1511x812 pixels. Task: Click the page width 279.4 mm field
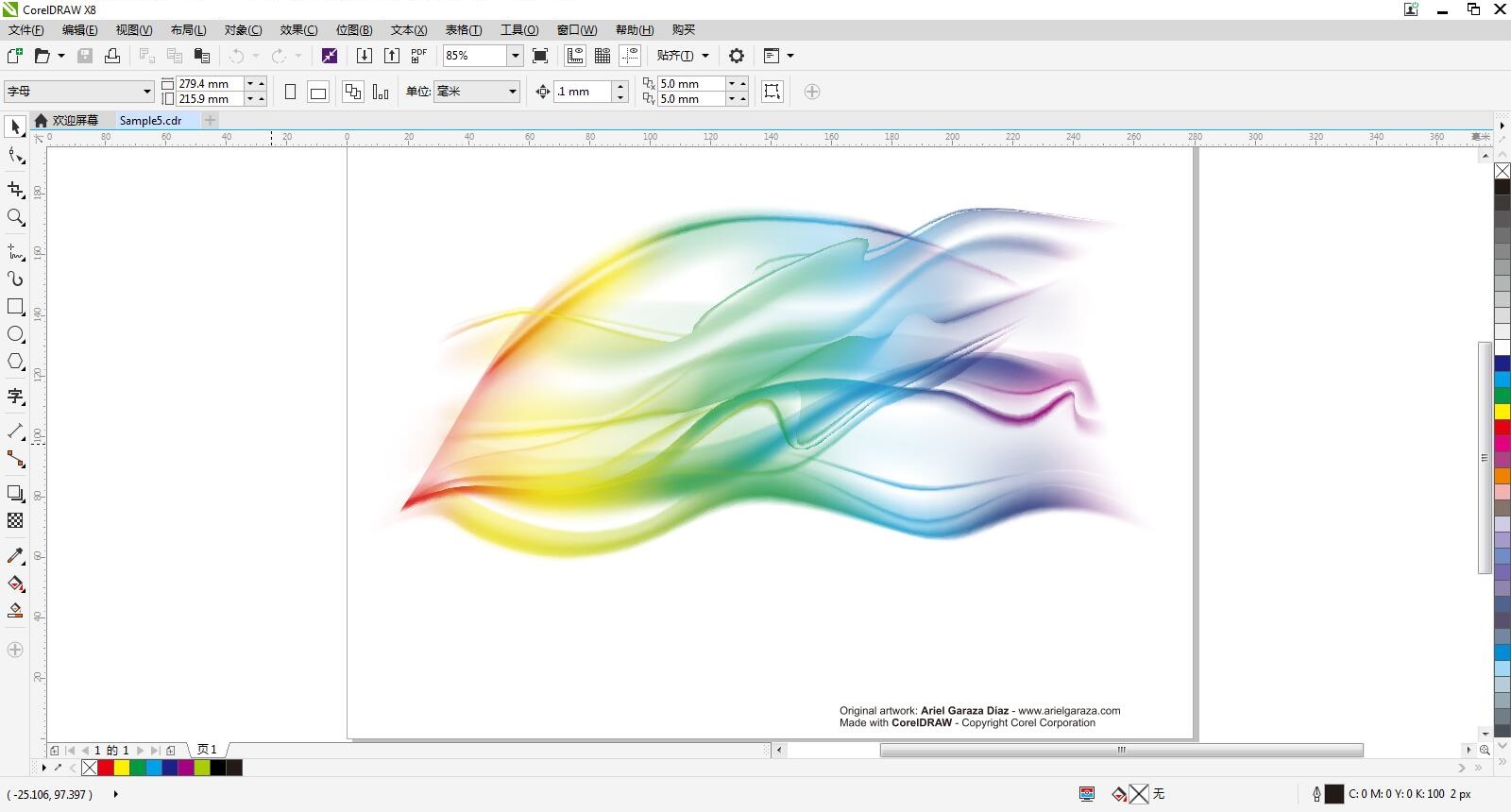click(x=210, y=84)
